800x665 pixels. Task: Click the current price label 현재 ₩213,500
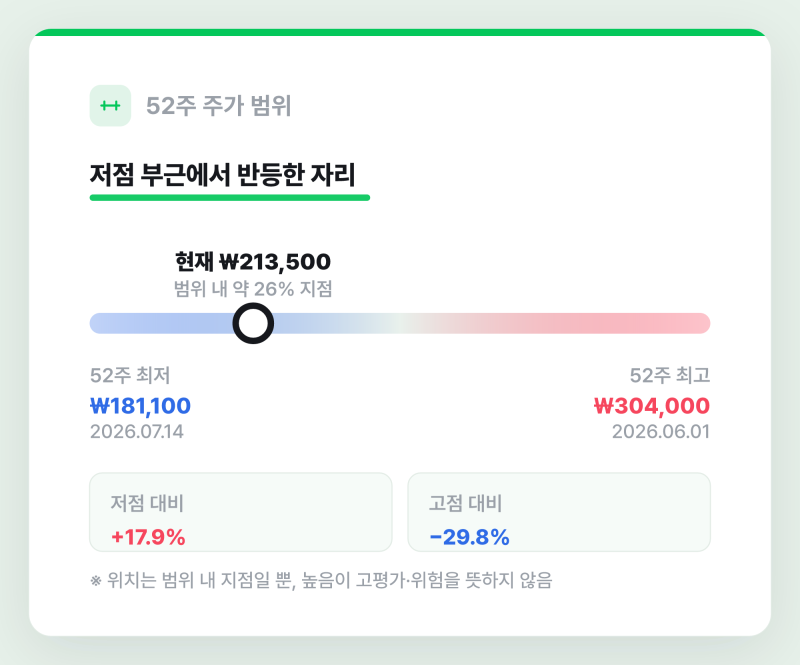[253, 262]
